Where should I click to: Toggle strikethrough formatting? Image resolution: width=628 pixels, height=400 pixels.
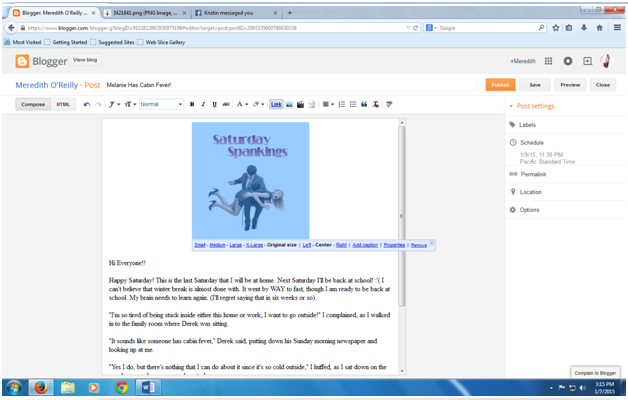226,105
